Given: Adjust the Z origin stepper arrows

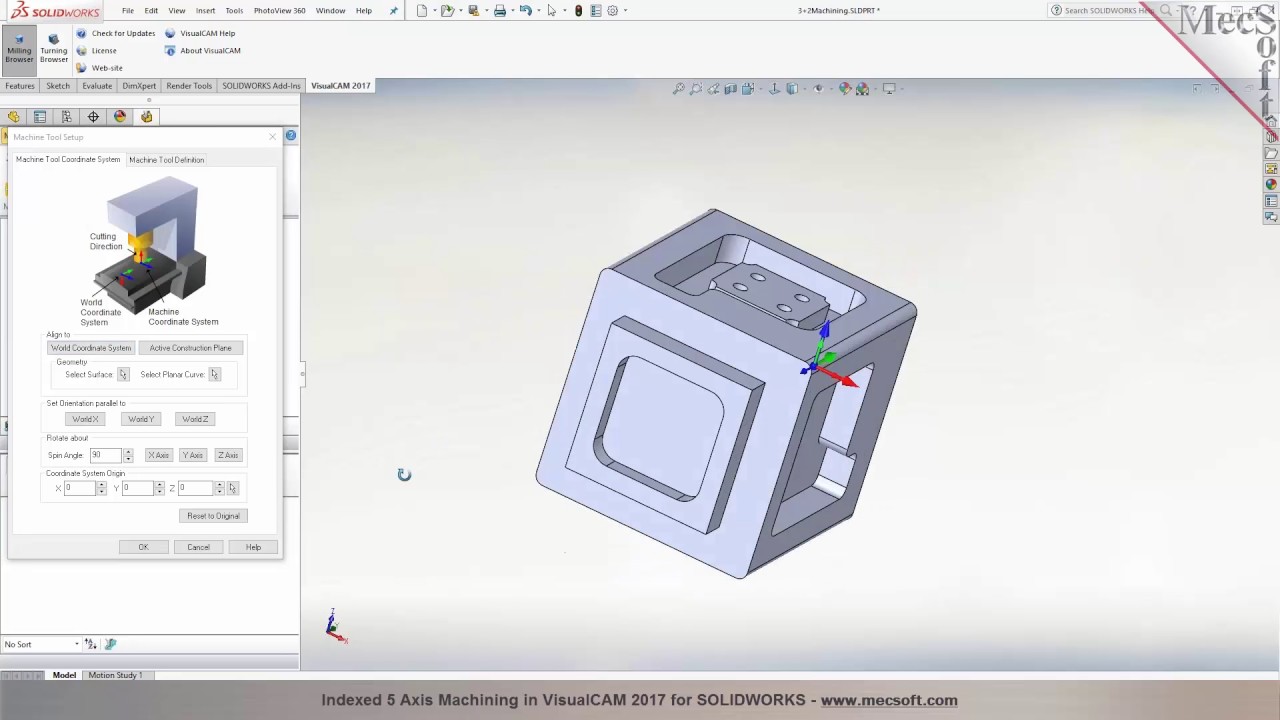Looking at the screenshot, I should (219, 488).
